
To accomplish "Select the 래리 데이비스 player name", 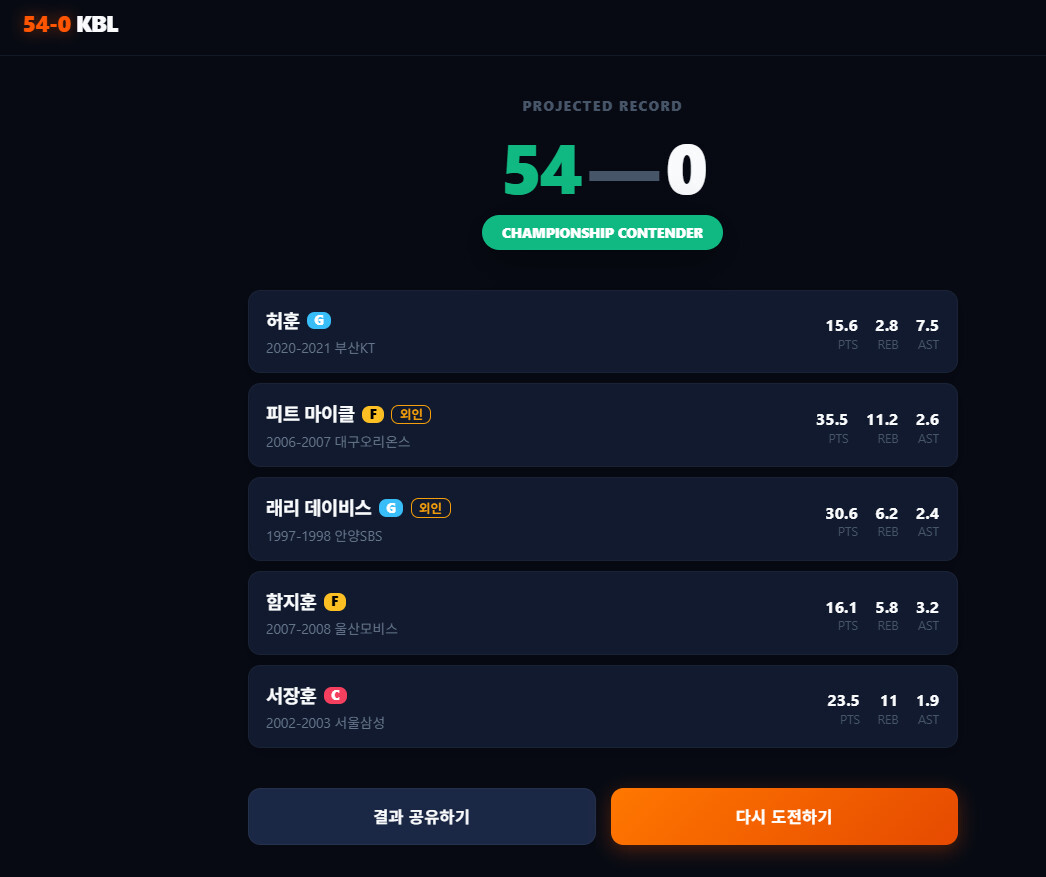I will tap(319, 508).
